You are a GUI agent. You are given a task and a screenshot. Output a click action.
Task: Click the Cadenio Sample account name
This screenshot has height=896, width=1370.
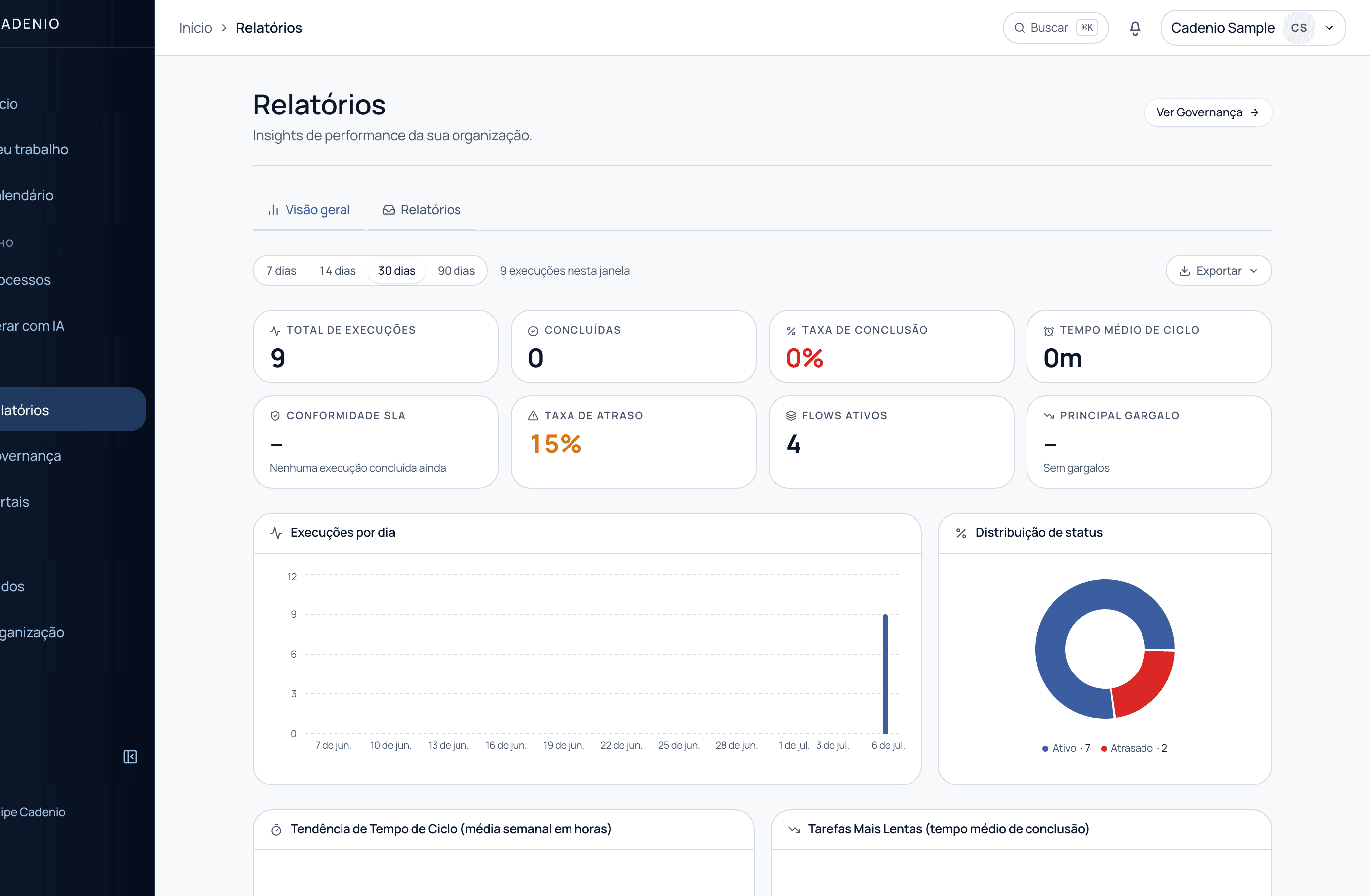coord(1223,28)
